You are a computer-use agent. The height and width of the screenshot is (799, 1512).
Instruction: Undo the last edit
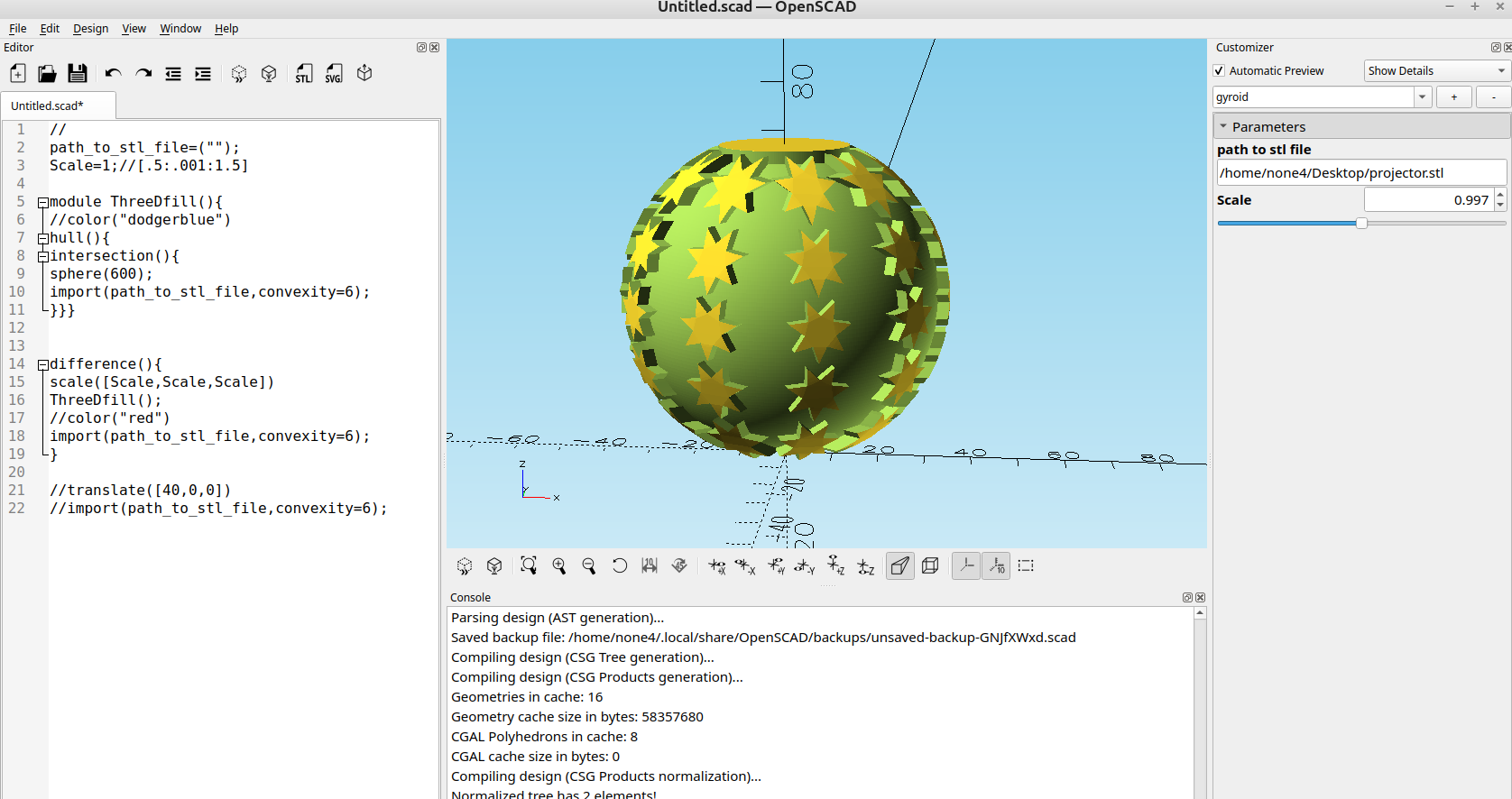113,74
